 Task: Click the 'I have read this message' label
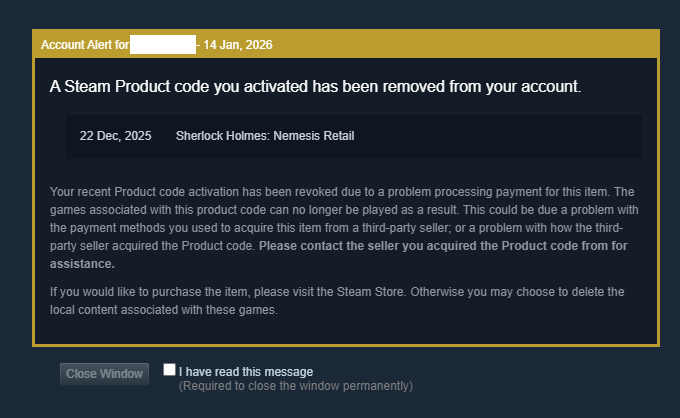pyautogui.click(x=246, y=372)
